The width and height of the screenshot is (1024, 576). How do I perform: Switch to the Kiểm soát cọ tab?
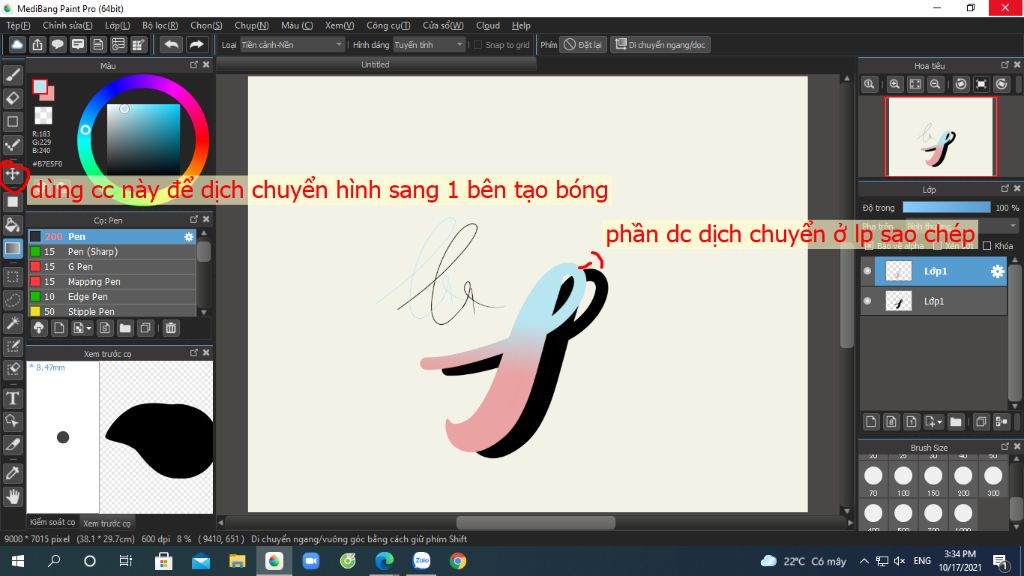tap(52, 522)
